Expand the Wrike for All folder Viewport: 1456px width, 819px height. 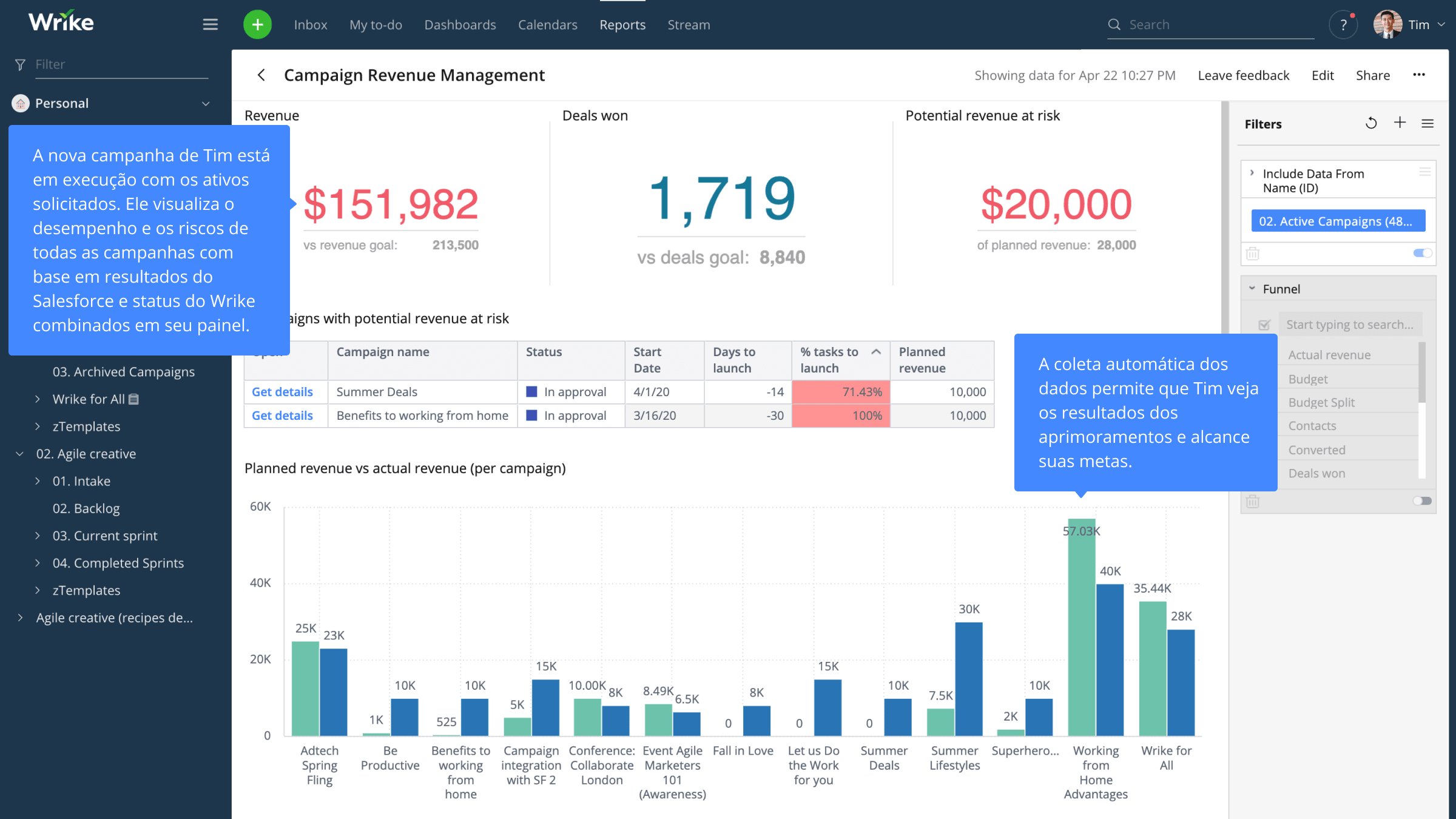pos(38,399)
